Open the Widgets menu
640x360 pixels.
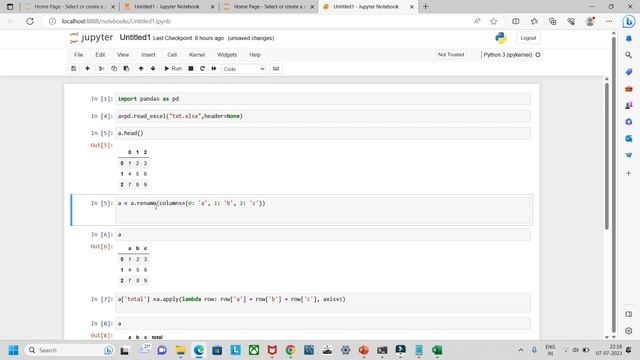227,55
